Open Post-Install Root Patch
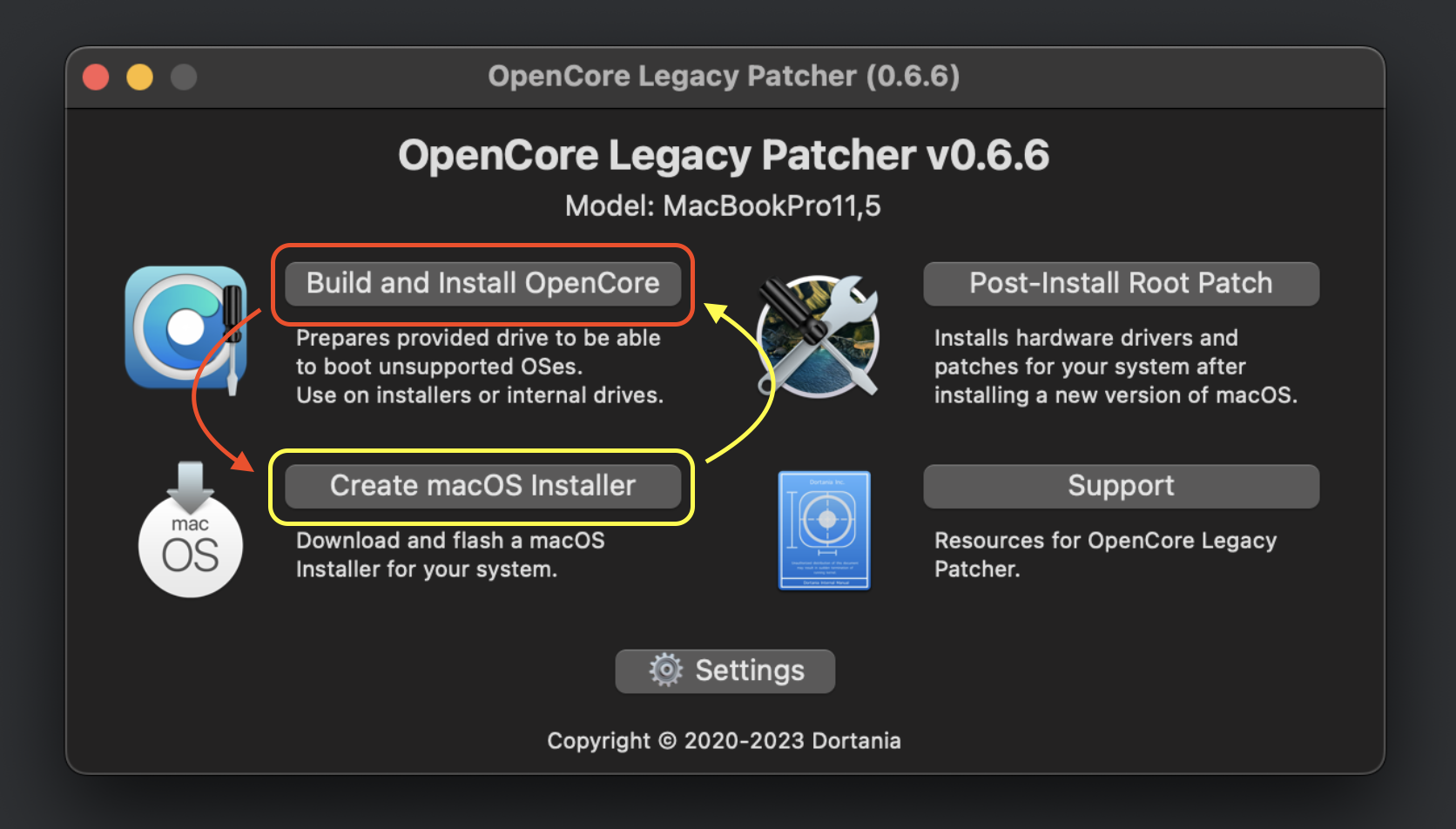The image size is (1456, 829). [x=1121, y=284]
